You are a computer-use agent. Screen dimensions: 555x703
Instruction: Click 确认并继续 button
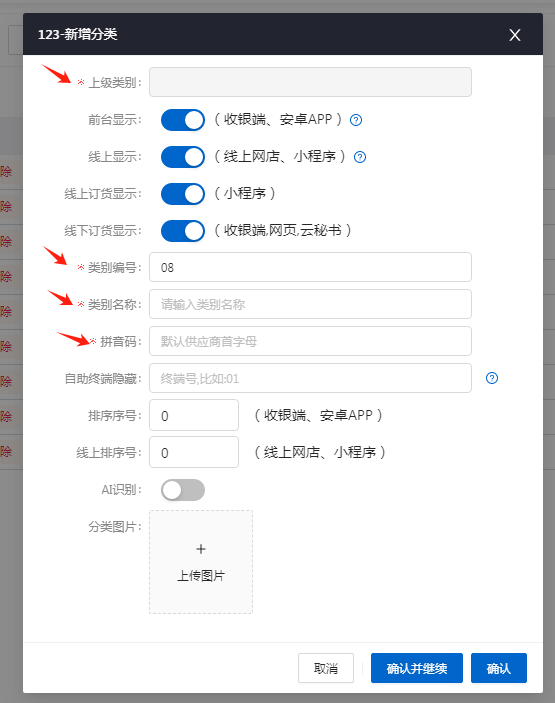(x=416, y=668)
